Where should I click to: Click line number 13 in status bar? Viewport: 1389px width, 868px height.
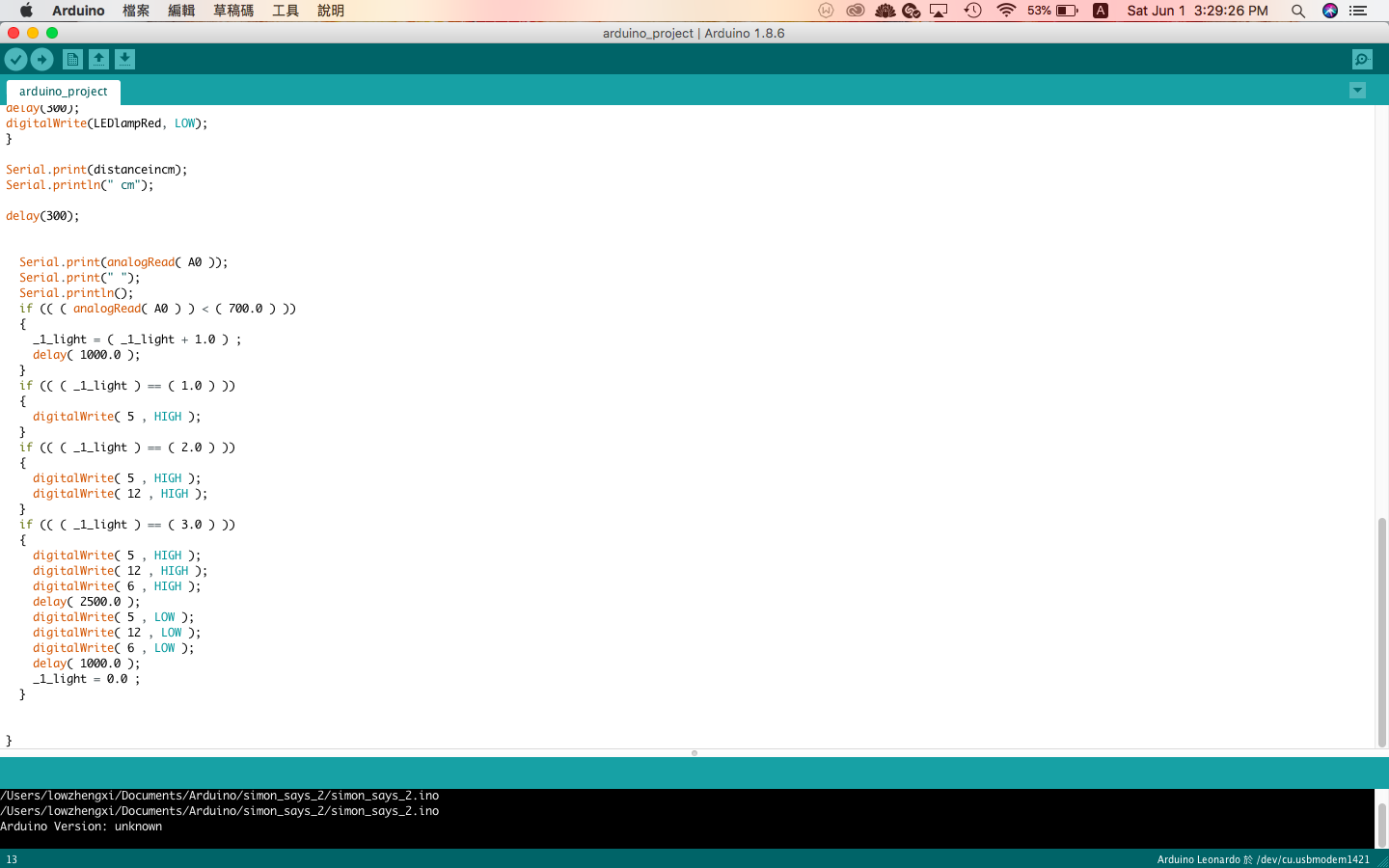pos(12,859)
